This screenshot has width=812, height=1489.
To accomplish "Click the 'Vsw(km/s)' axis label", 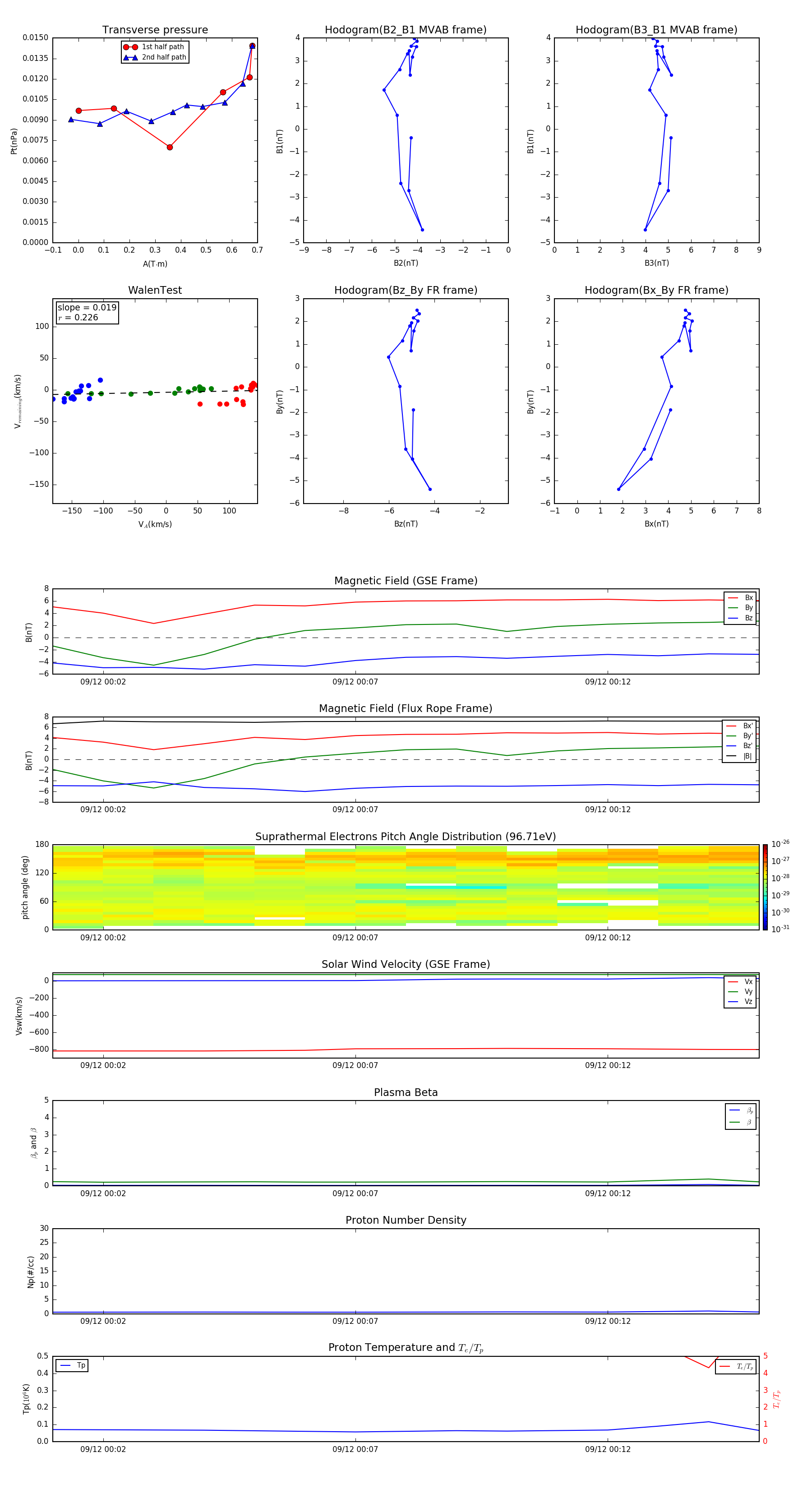I will coord(19,1016).
